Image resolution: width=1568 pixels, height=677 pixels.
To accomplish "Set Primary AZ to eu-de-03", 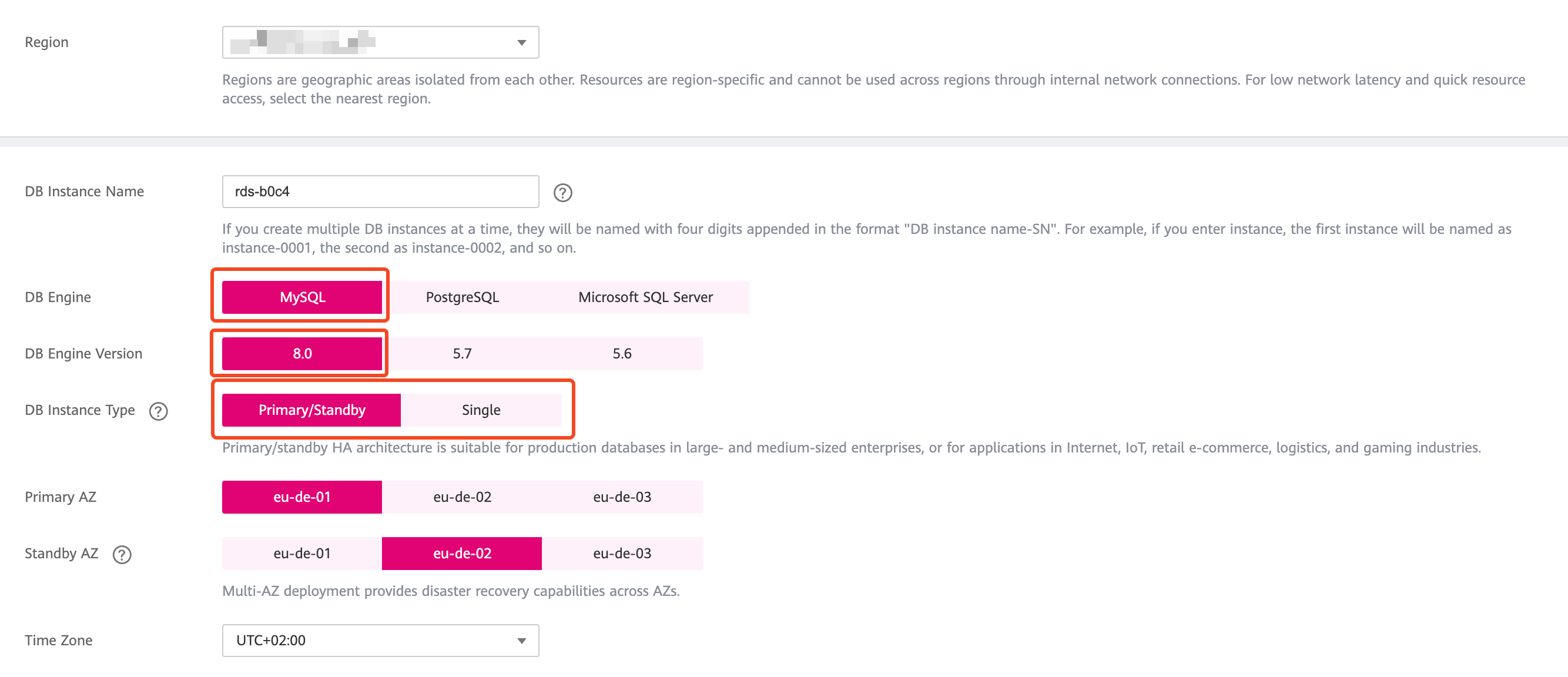I will click(622, 497).
